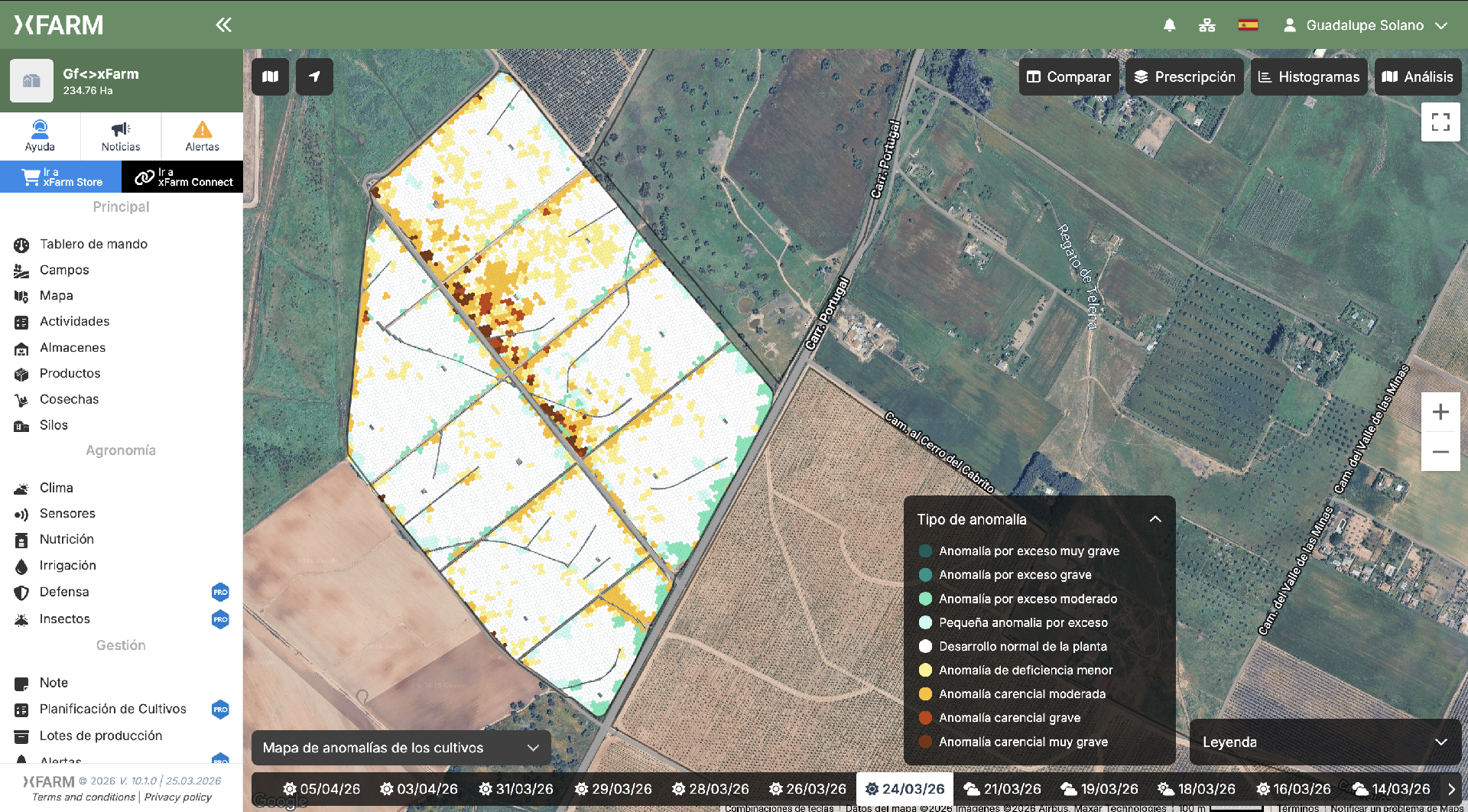
Task: Zoom in on the map
Action: [1440, 412]
